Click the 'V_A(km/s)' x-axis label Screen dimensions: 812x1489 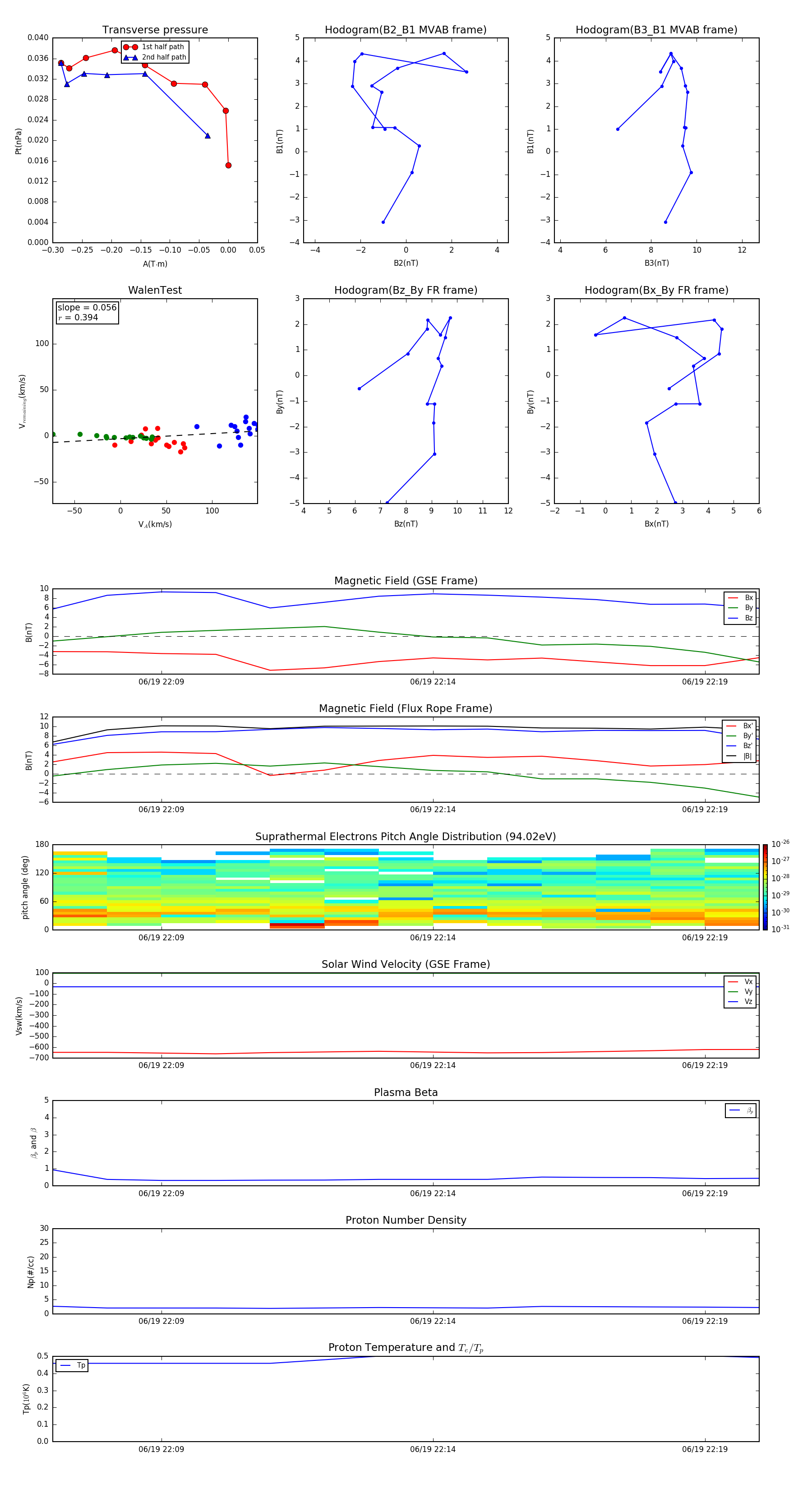point(155,524)
